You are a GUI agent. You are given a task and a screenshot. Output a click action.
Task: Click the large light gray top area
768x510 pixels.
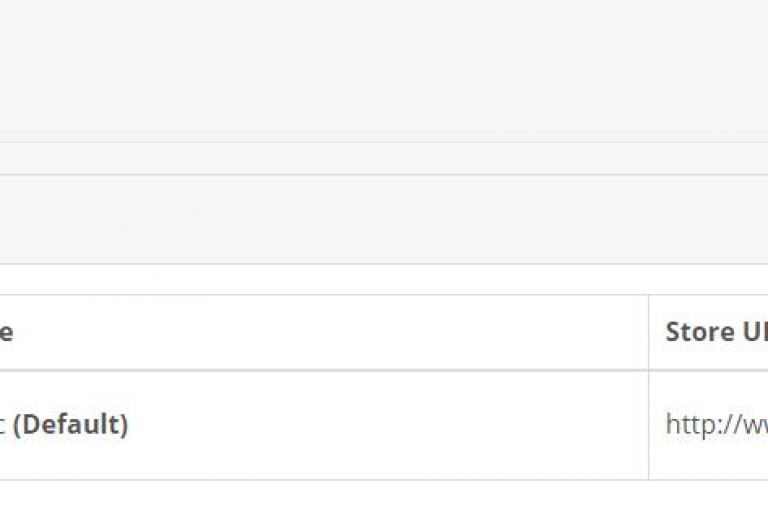(x=384, y=71)
